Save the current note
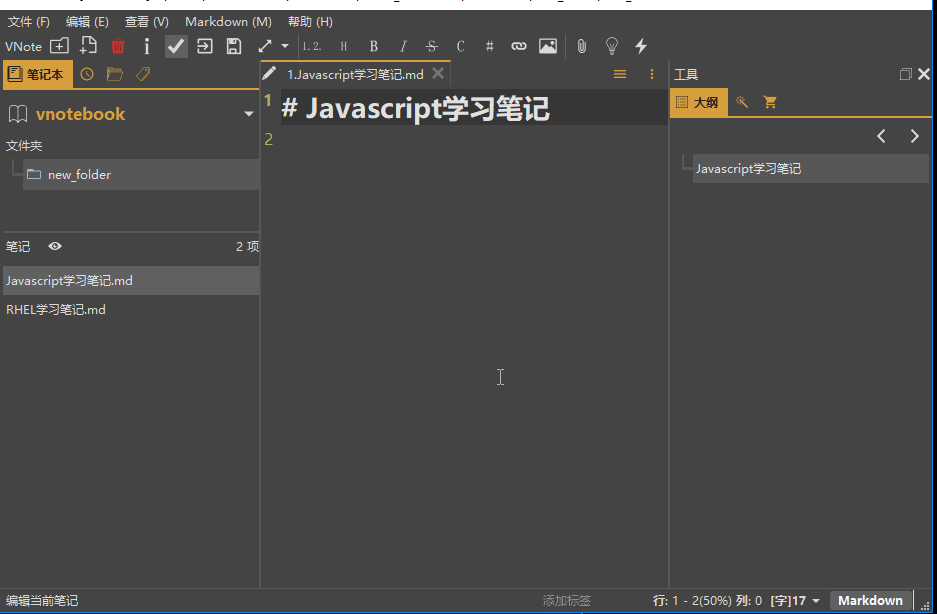 point(233,46)
